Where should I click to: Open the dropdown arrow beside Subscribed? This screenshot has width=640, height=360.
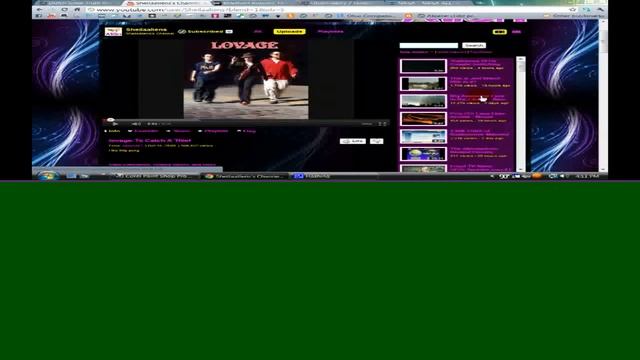[229, 31]
